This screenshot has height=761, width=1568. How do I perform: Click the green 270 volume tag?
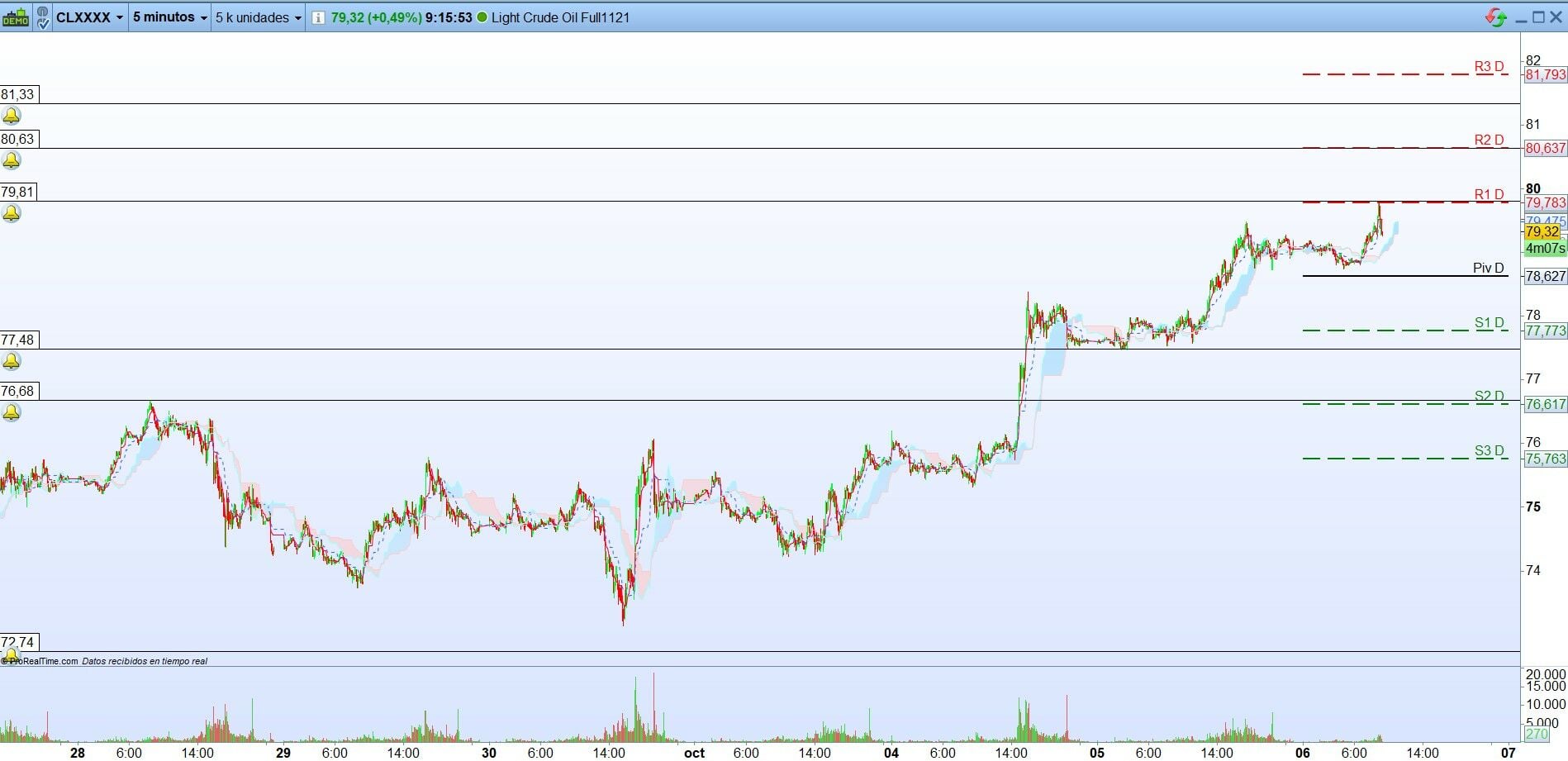pos(1537,734)
